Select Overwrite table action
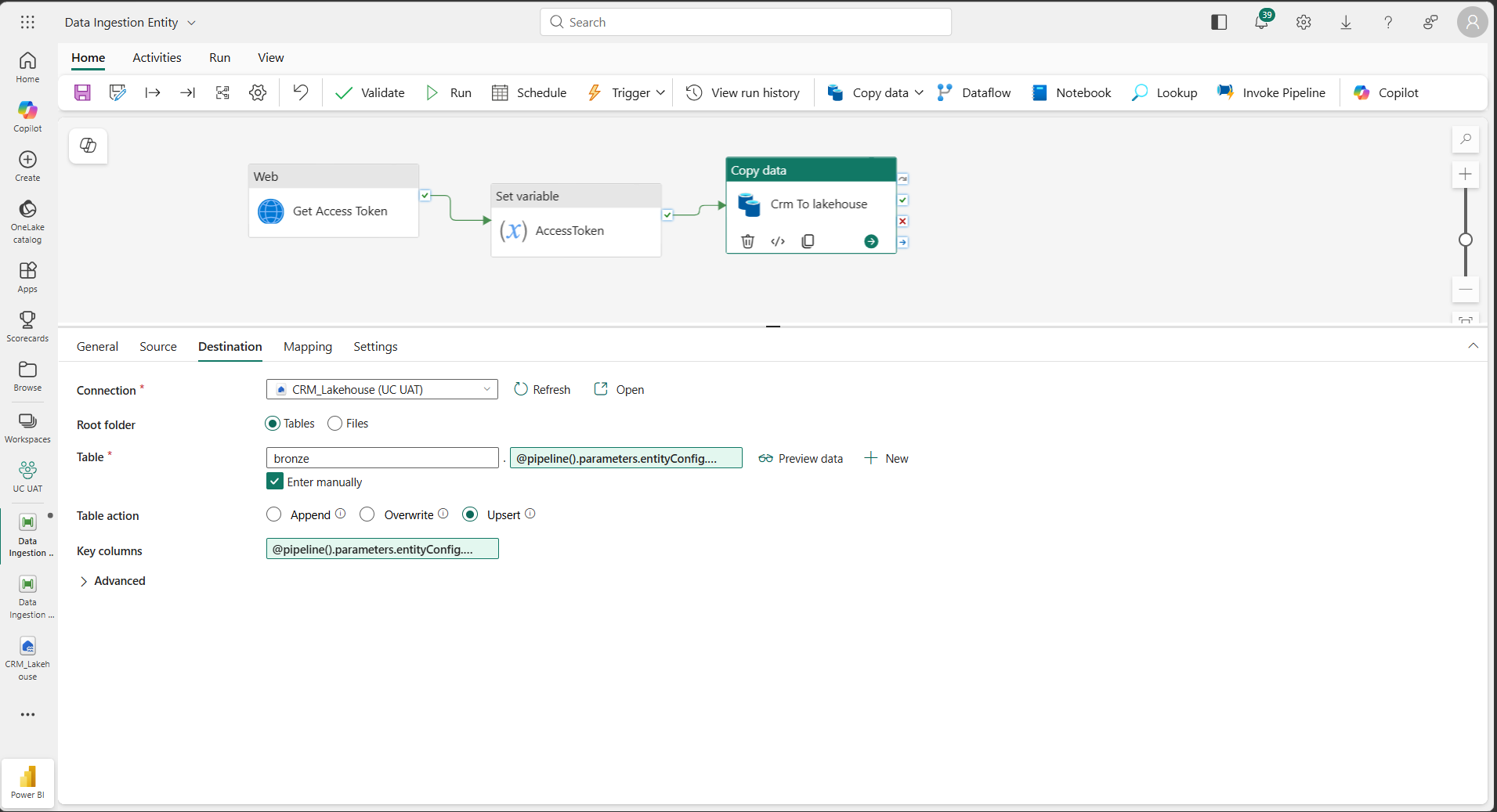The height and width of the screenshot is (812, 1497). (367, 514)
